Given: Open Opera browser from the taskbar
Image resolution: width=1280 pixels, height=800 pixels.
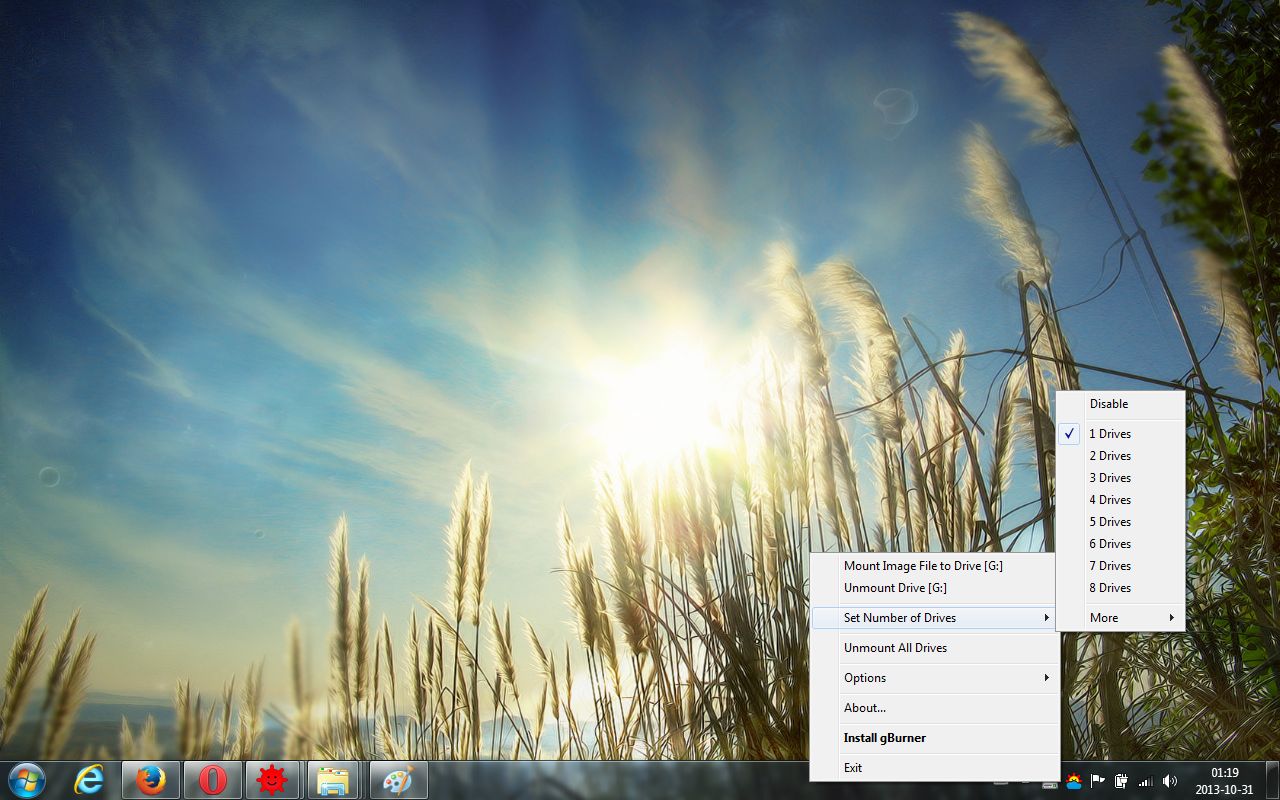Looking at the screenshot, I should [212, 780].
